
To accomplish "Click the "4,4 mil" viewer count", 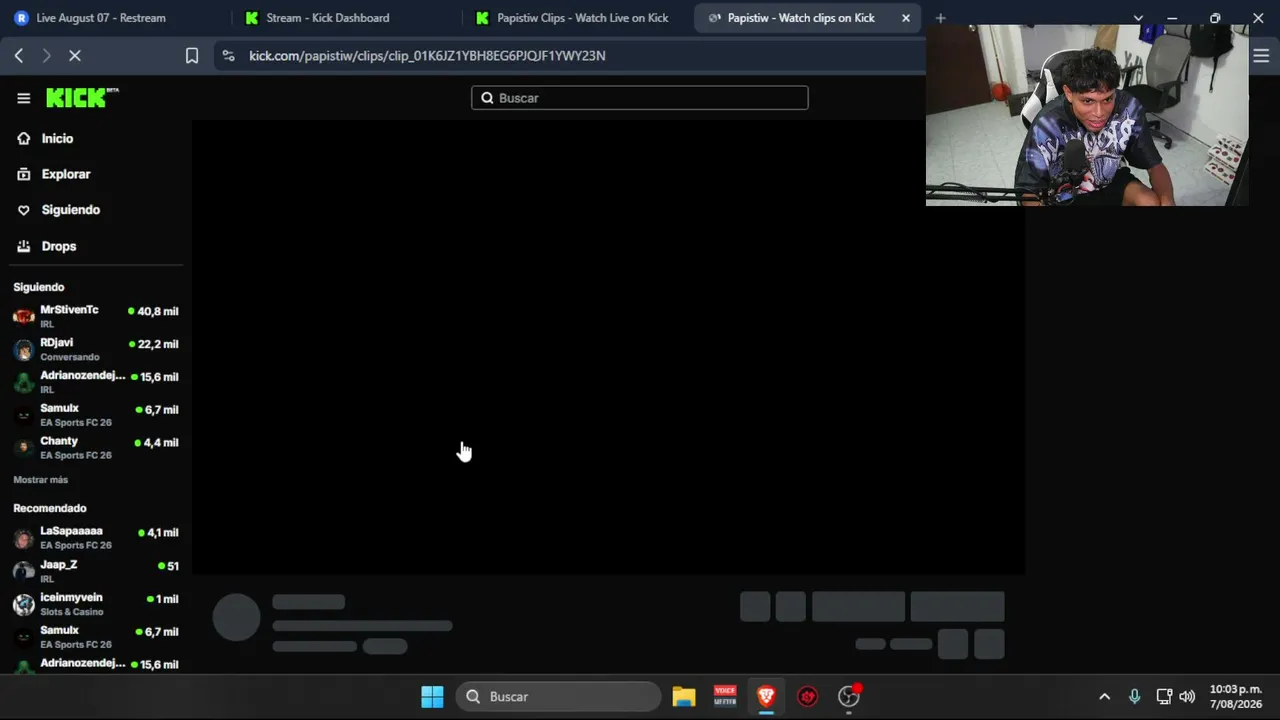I will coord(161,443).
